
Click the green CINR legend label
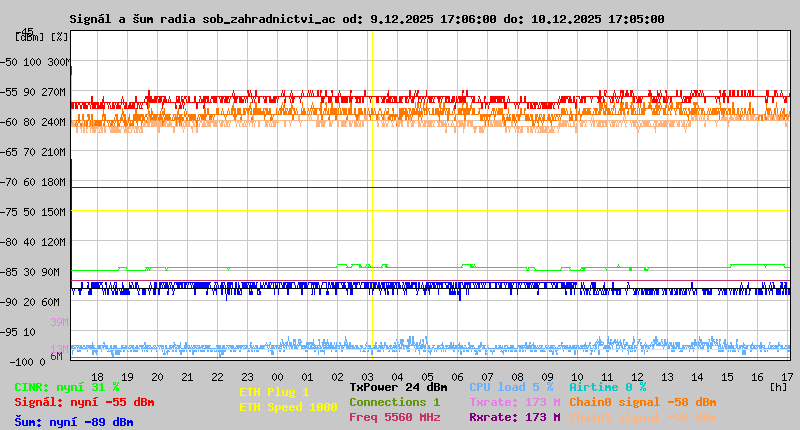click(66, 387)
